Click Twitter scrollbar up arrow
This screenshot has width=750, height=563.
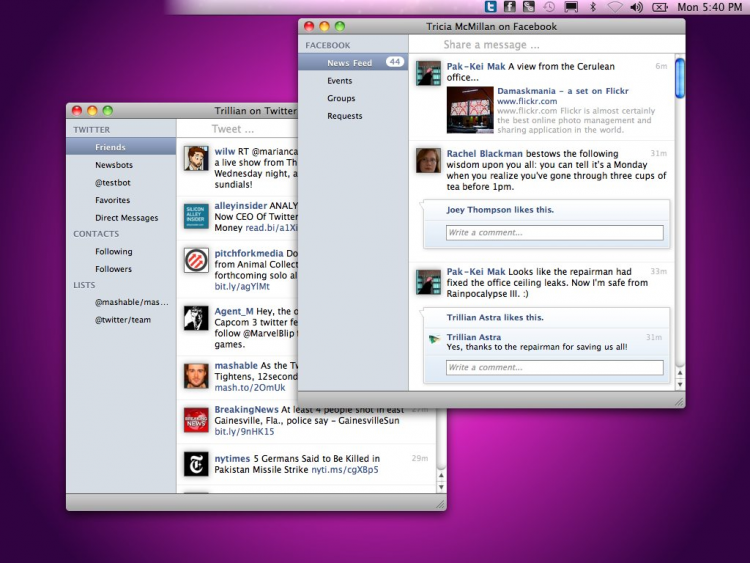coord(441,475)
